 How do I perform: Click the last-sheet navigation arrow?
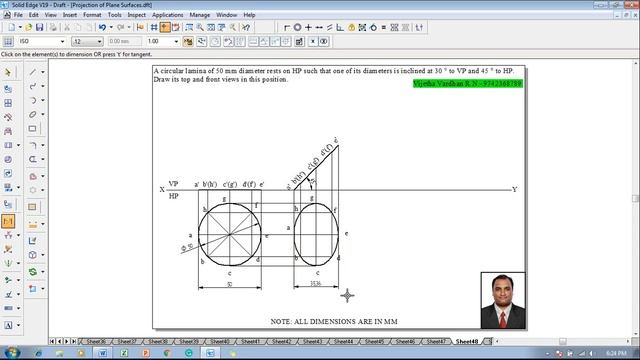tap(74, 341)
